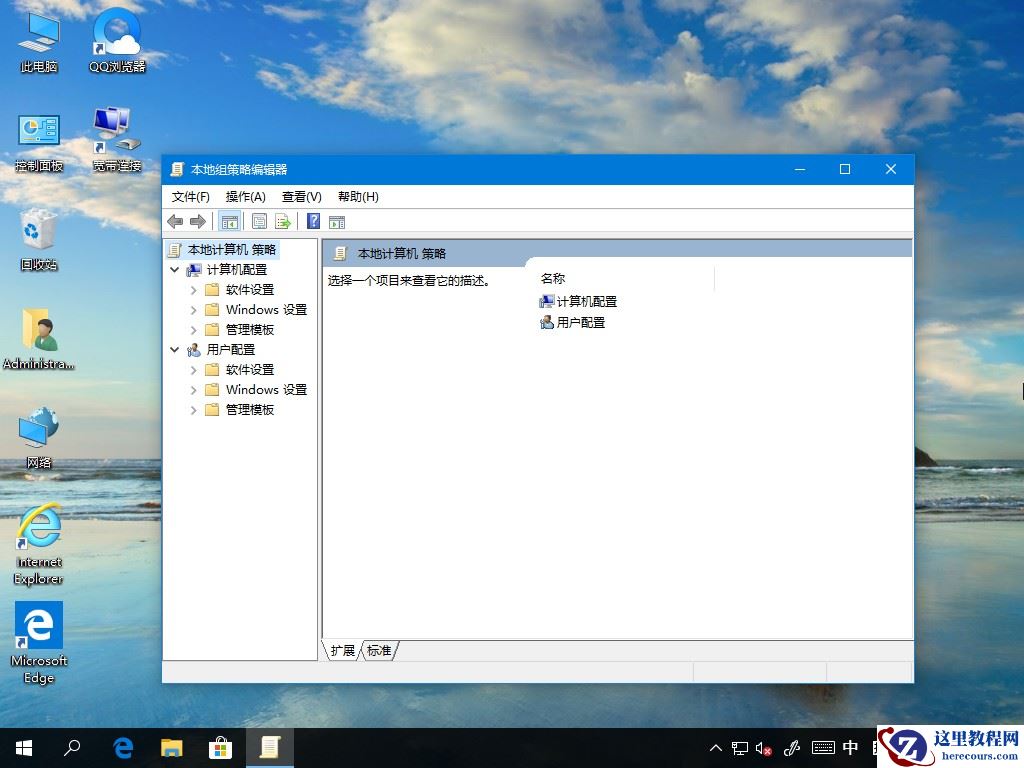This screenshot has width=1024, height=768.
Task: Unmute the volume in the system tray
Action: tap(763, 747)
